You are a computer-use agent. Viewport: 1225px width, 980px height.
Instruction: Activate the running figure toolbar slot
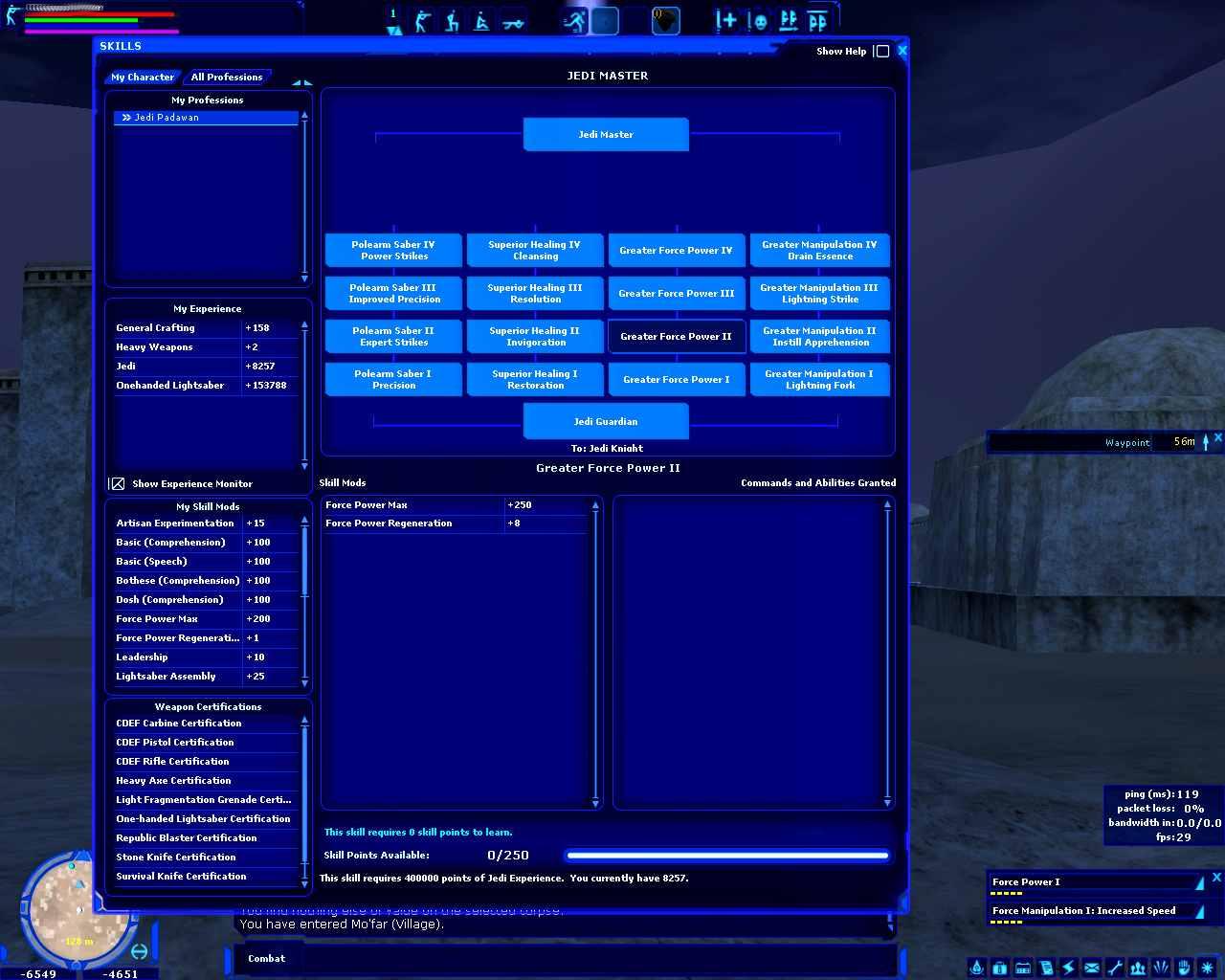[574, 20]
